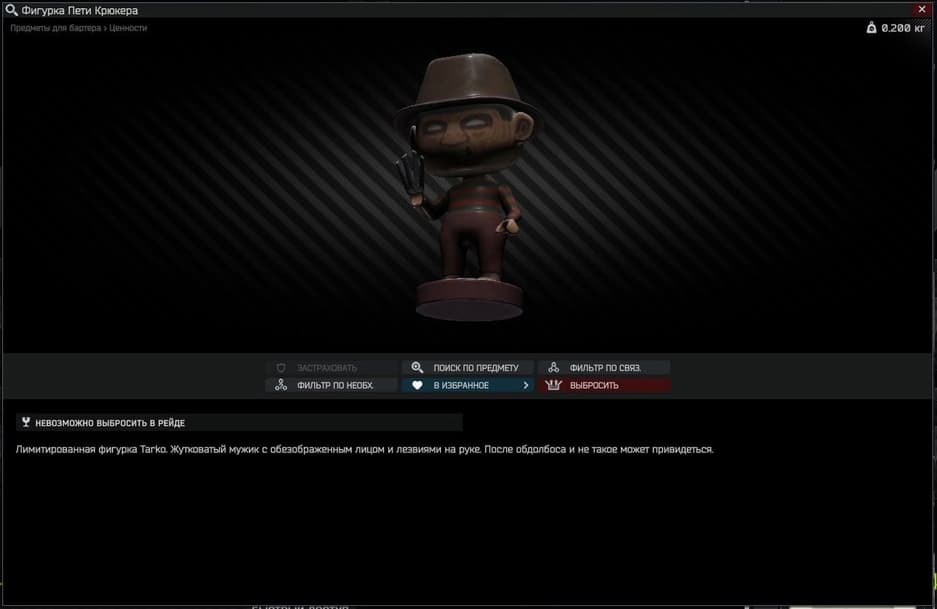937x609 pixels.
Task: Click the shield icon next to Застраховать
Action: click(281, 368)
